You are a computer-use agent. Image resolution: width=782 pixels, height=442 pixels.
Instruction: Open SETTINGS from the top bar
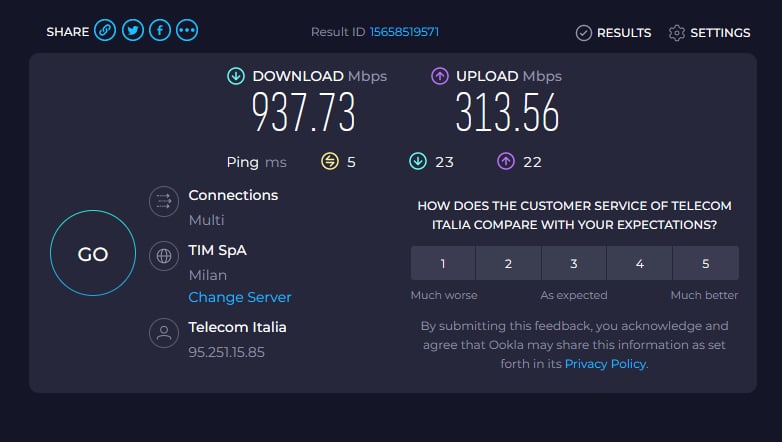click(x=709, y=33)
